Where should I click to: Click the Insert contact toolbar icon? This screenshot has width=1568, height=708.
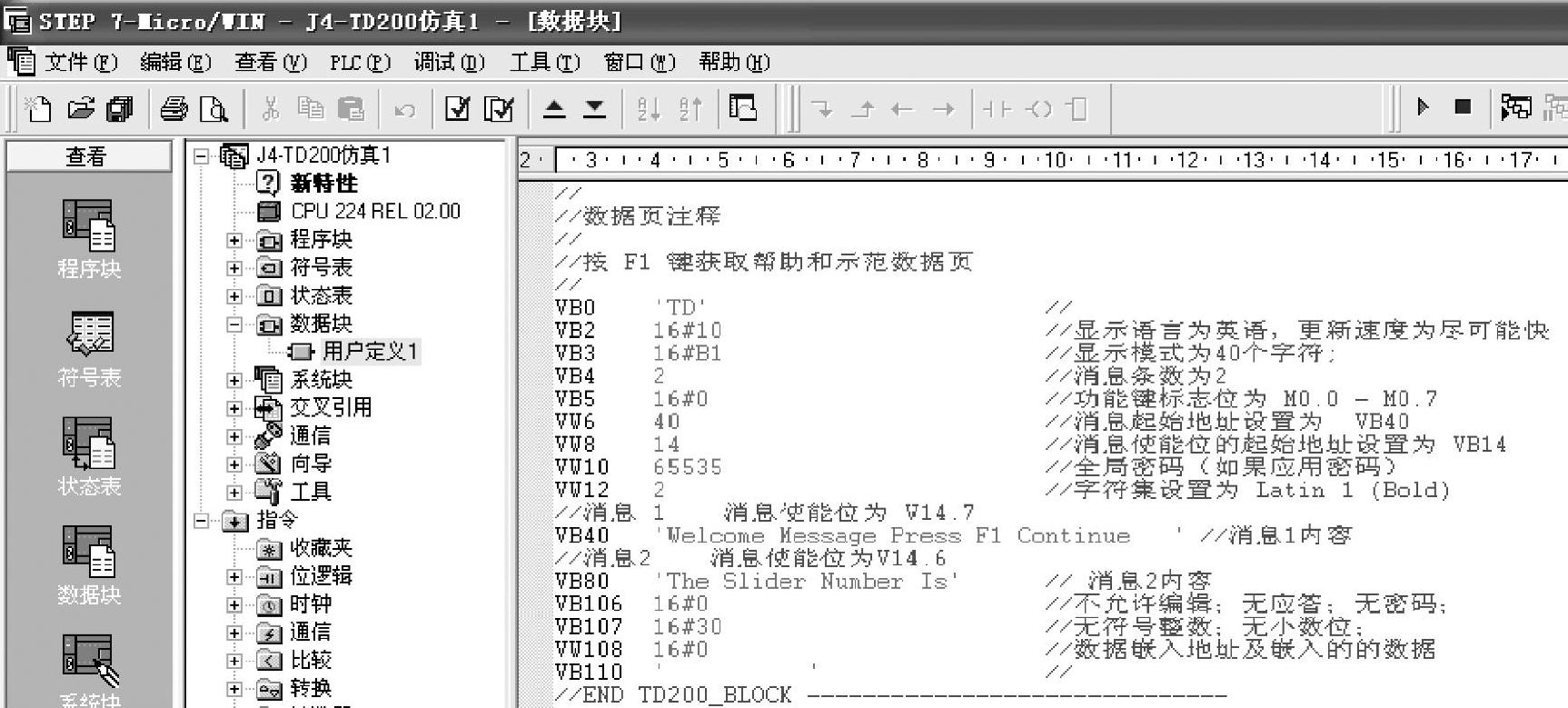point(997,109)
